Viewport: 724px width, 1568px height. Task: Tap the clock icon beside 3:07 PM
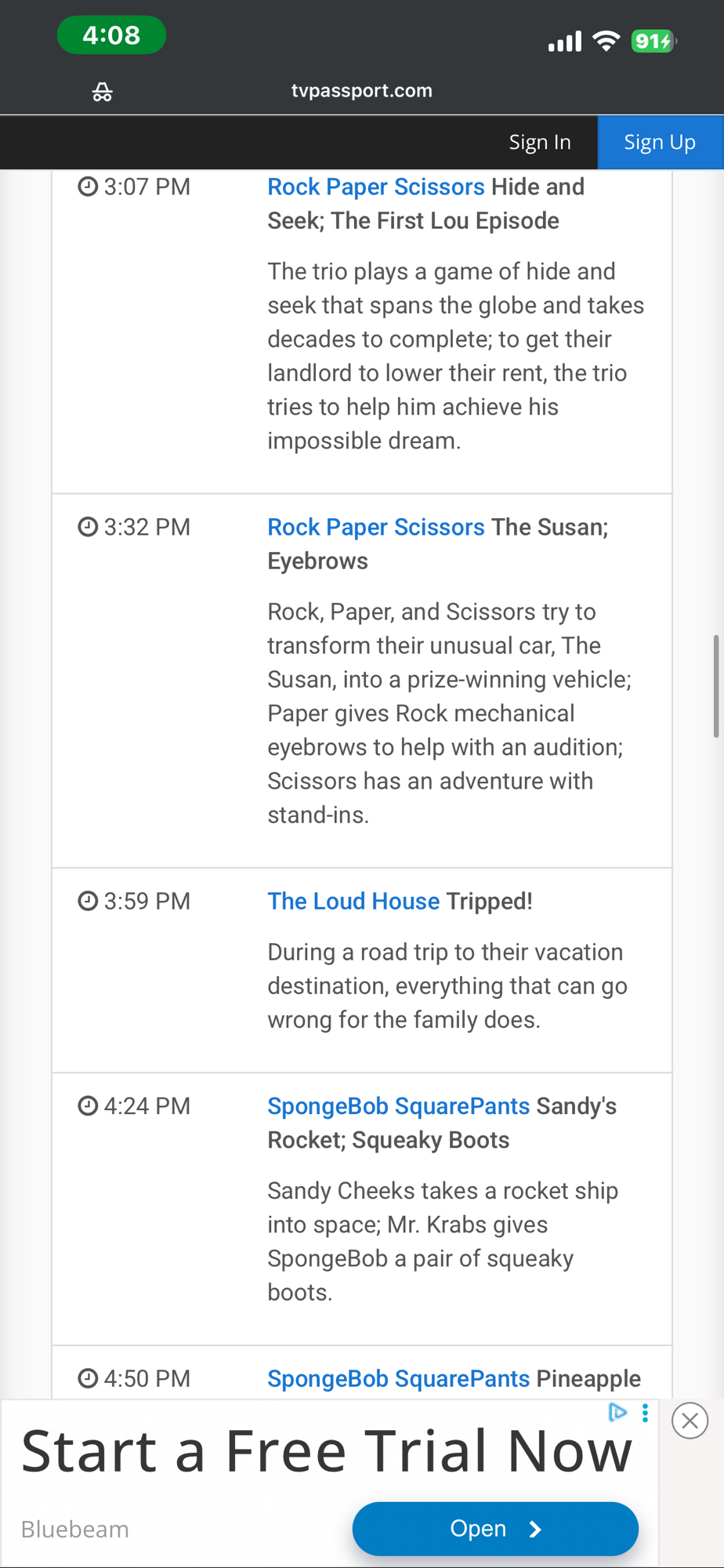88,187
